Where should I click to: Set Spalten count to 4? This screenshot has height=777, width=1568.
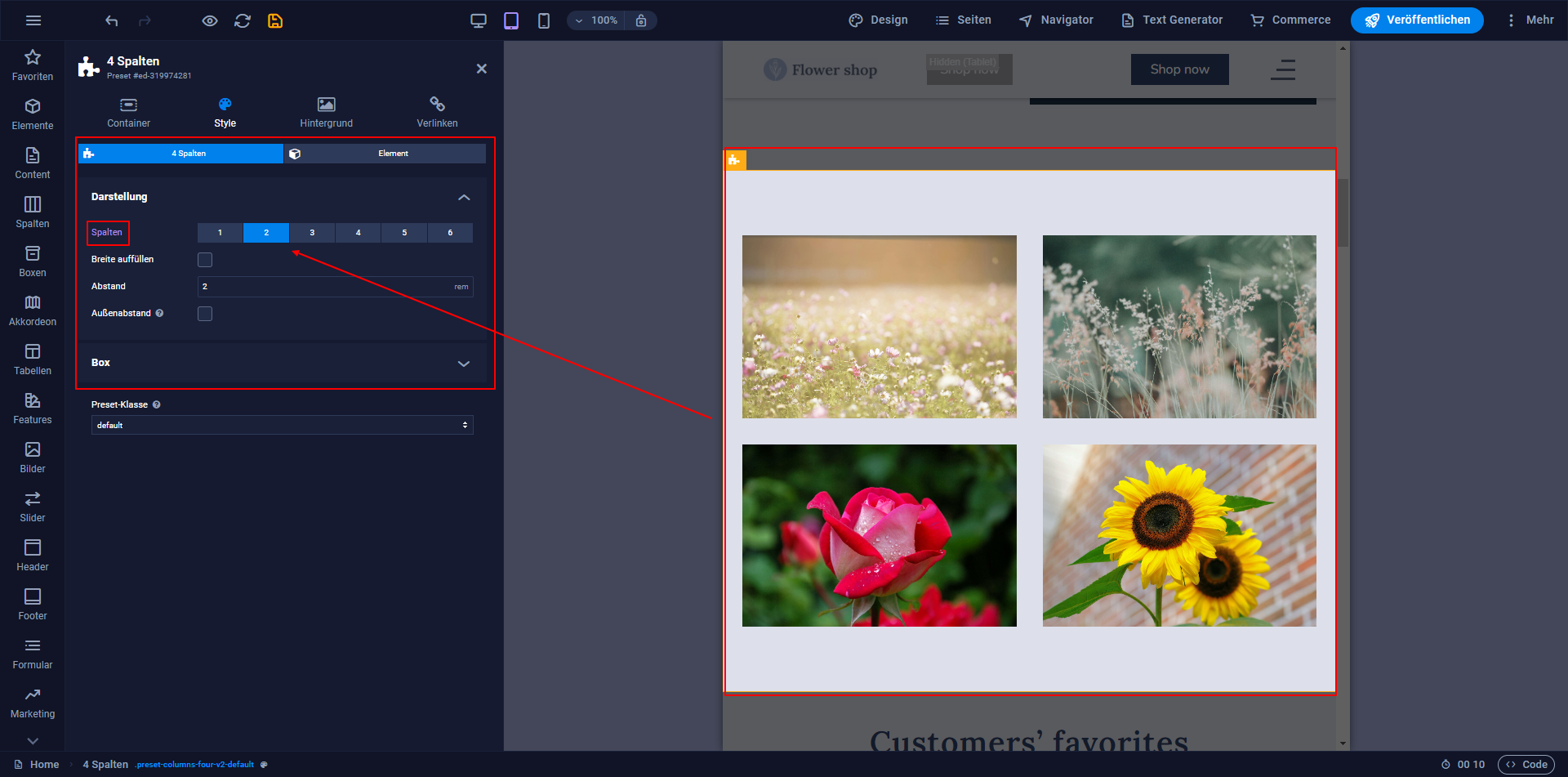[x=358, y=233]
